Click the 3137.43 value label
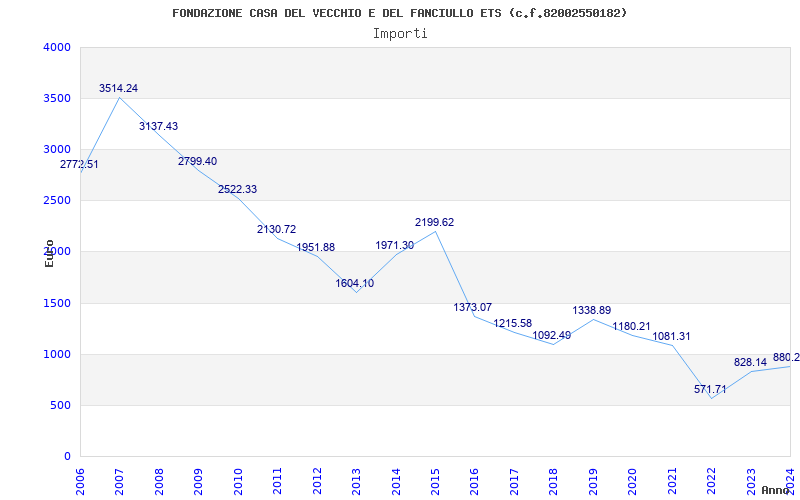 (x=158, y=126)
